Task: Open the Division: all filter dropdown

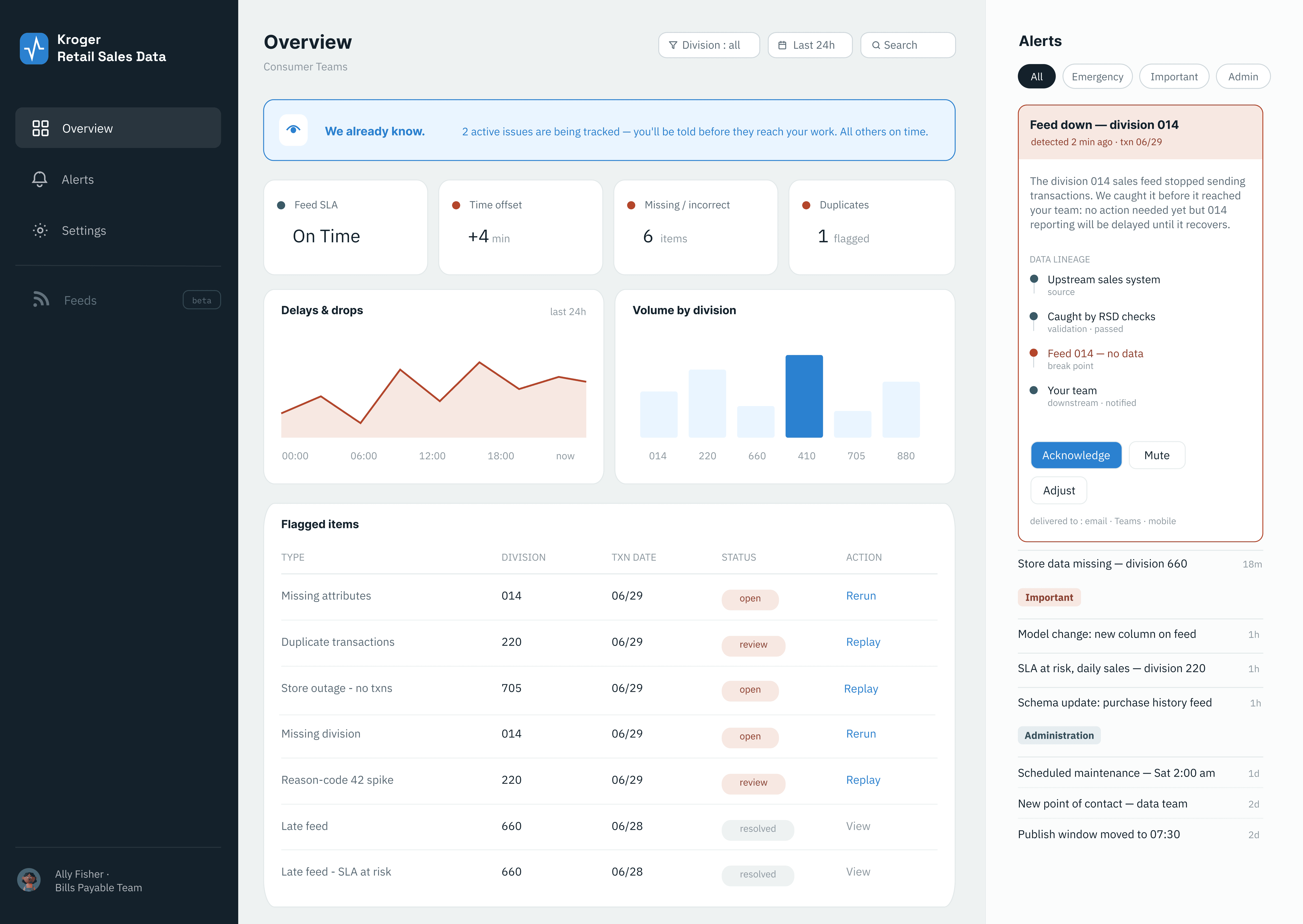Action: tap(709, 45)
